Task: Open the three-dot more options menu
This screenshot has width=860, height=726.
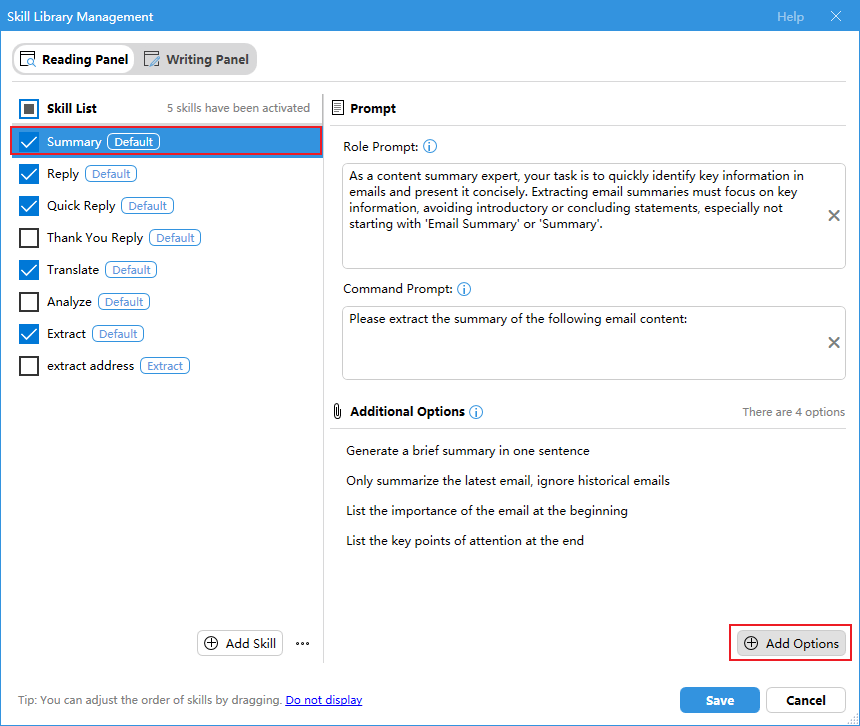Action: pos(303,644)
